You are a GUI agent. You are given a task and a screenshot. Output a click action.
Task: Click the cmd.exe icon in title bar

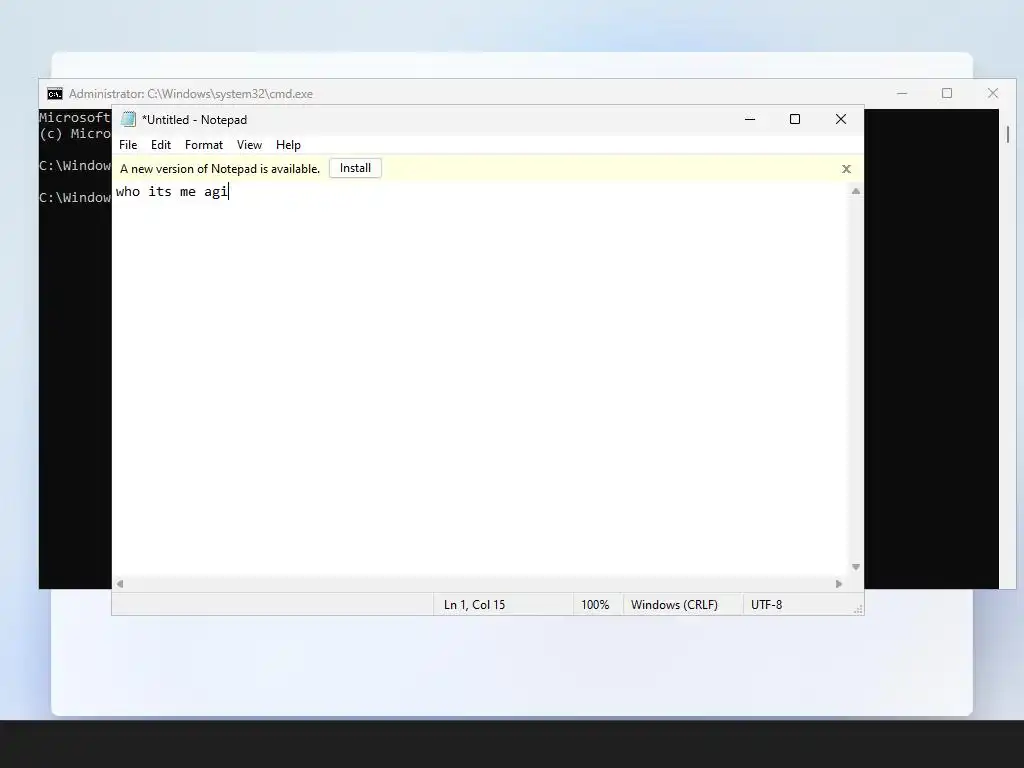point(55,94)
